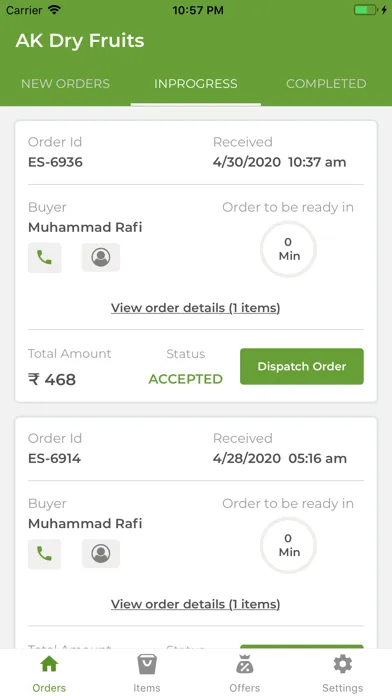
Task: Click Dispatch Order for ES-6936
Action: click(x=302, y=366)
